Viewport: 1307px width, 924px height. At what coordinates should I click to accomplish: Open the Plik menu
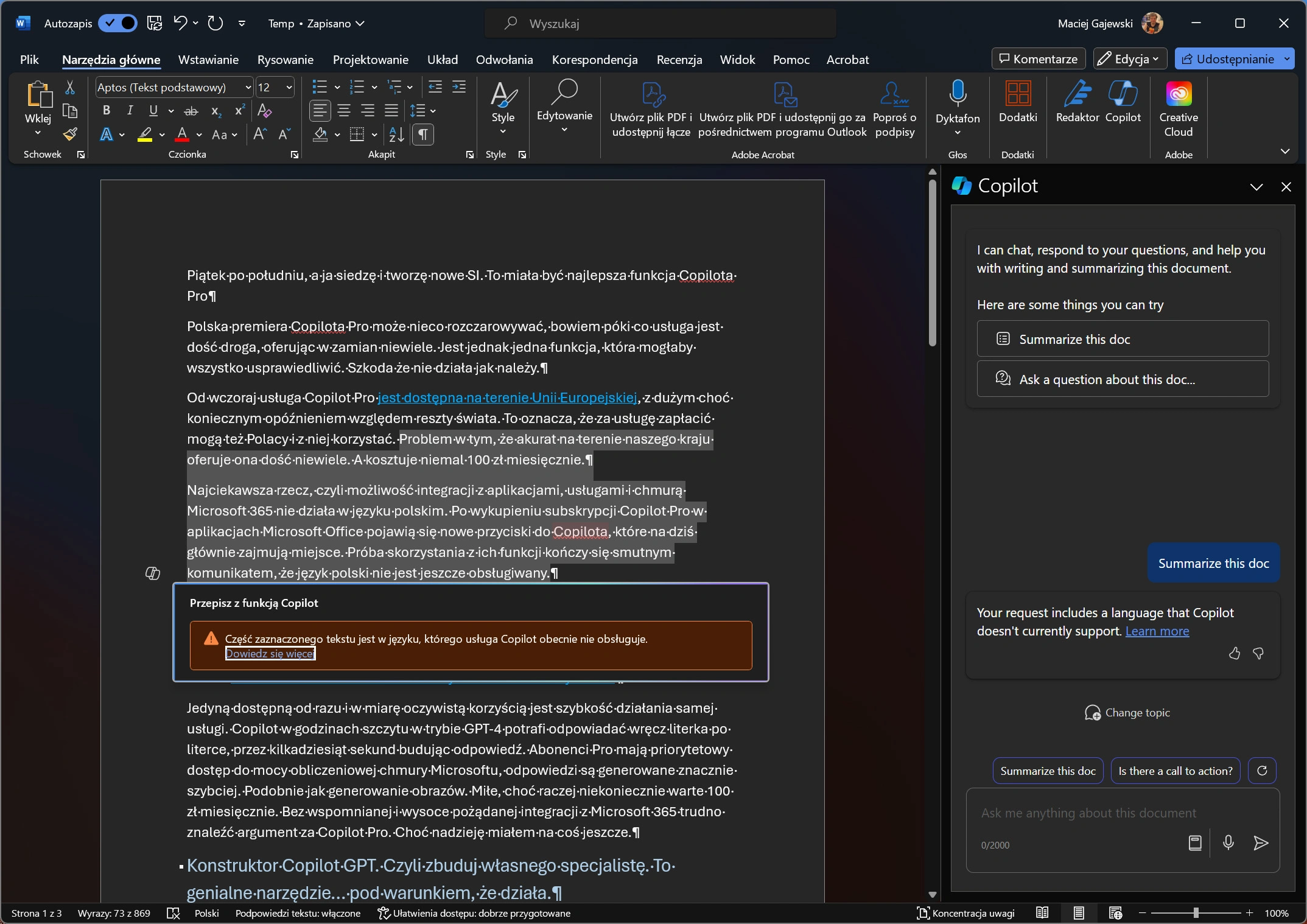(29, 59)
